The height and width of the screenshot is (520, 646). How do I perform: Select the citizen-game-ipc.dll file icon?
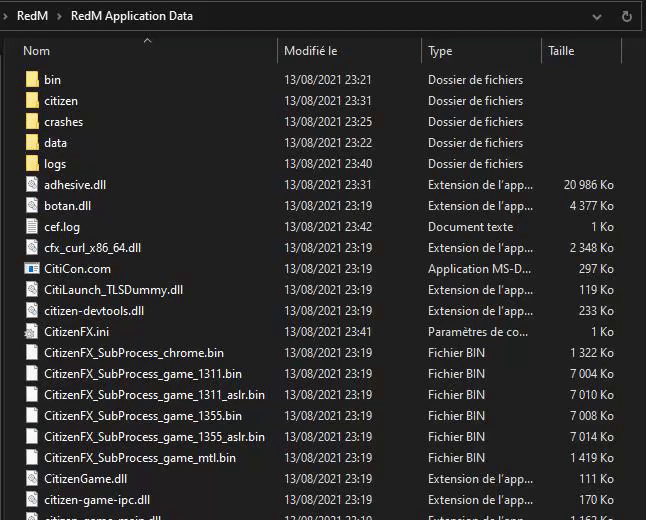tap(32, 500)
